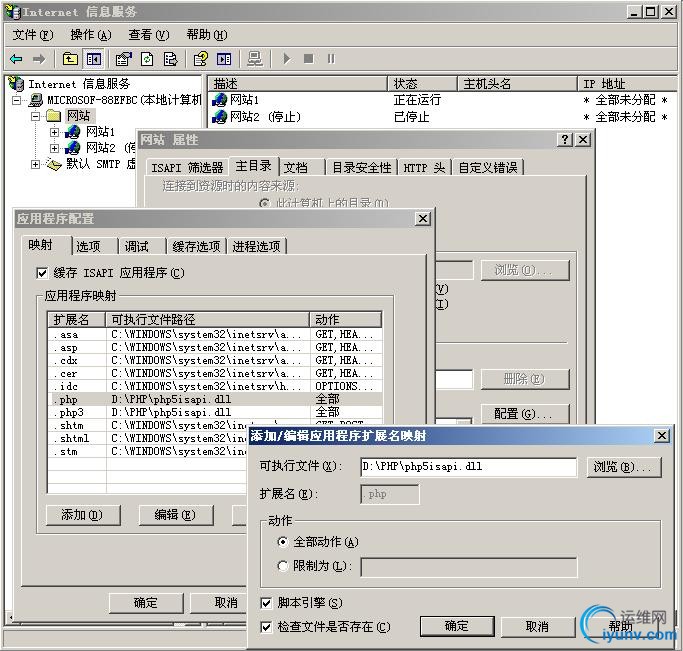Click the 网站2 (停止) icon in list pane
The height and width of the screenshot is (651, 683).
tap(220, 117)
